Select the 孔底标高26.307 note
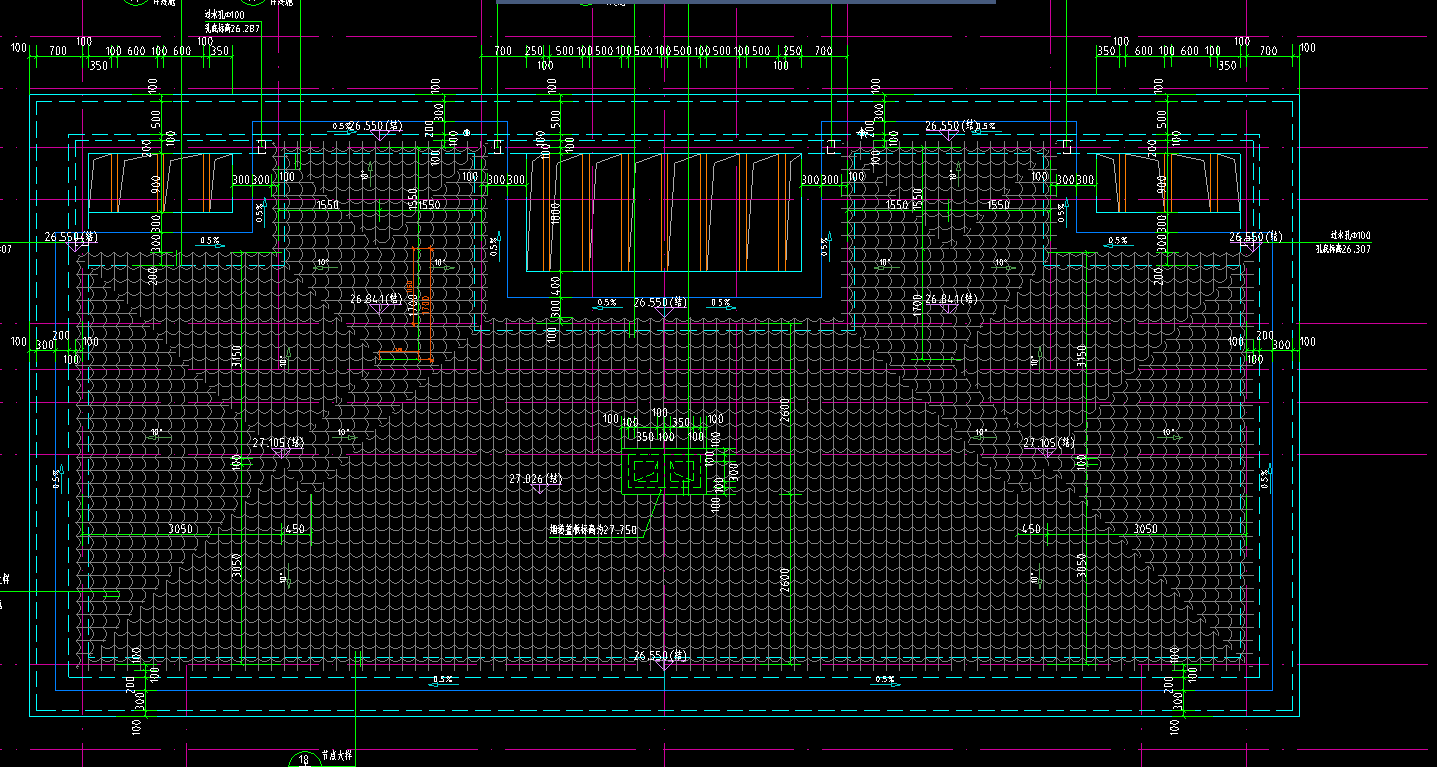Screen dimensions: 1437x767 pyautogui.click(x=1343, y=248)
